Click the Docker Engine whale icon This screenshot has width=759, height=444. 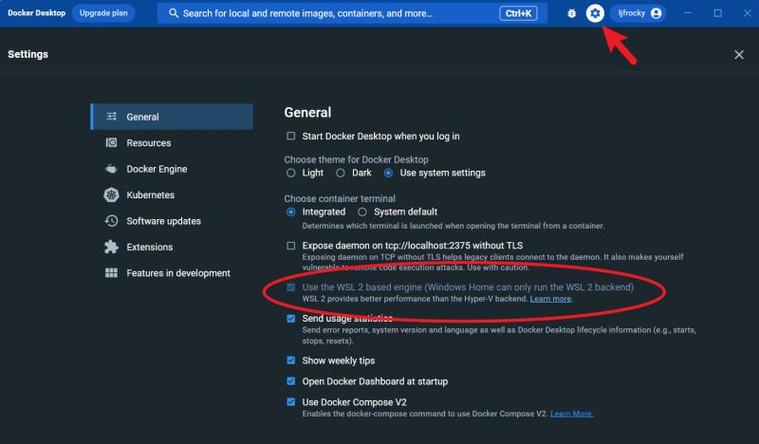click(111, 168)
